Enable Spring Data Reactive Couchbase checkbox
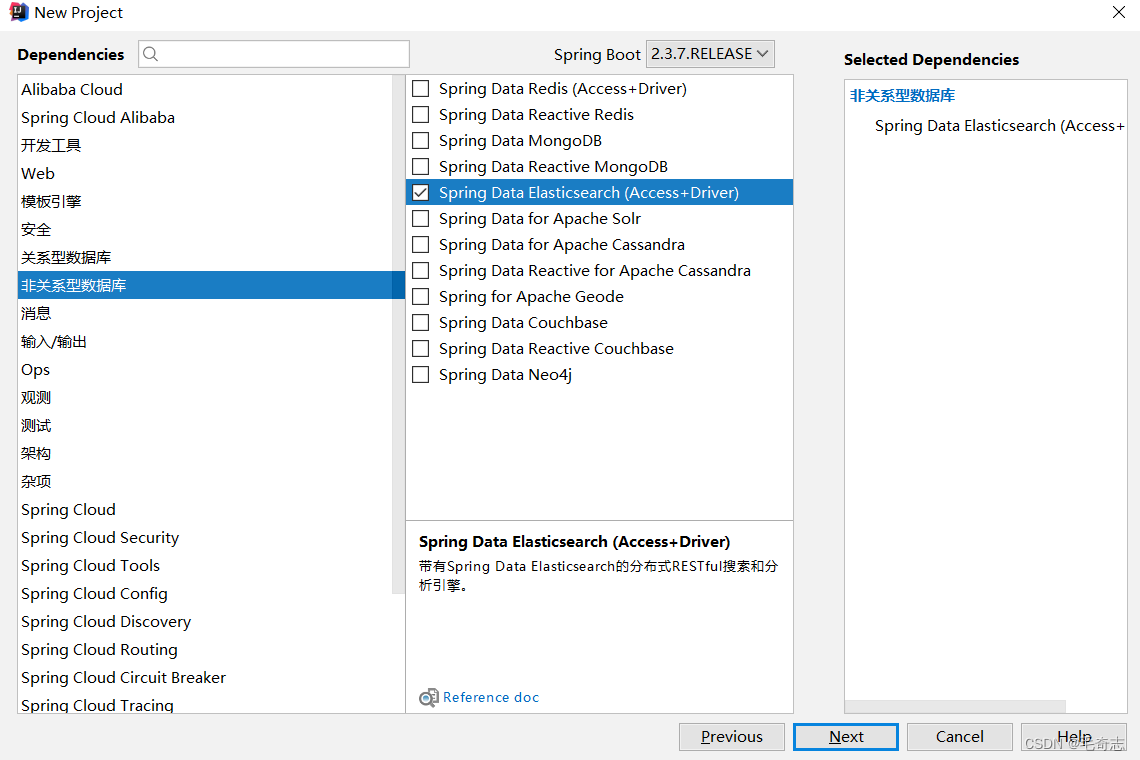Screen dimensions: 1140x760 click(x=420, y=348)
